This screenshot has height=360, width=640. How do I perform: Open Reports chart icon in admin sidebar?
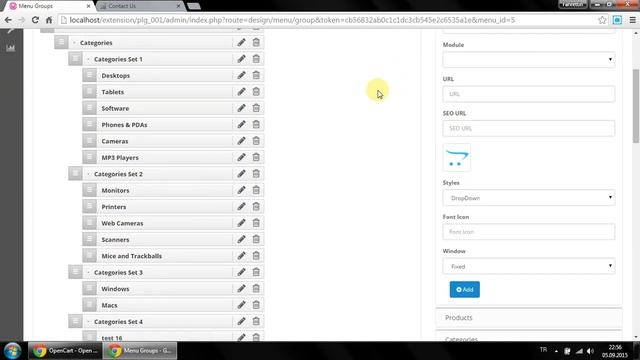[x=11, y=48]
